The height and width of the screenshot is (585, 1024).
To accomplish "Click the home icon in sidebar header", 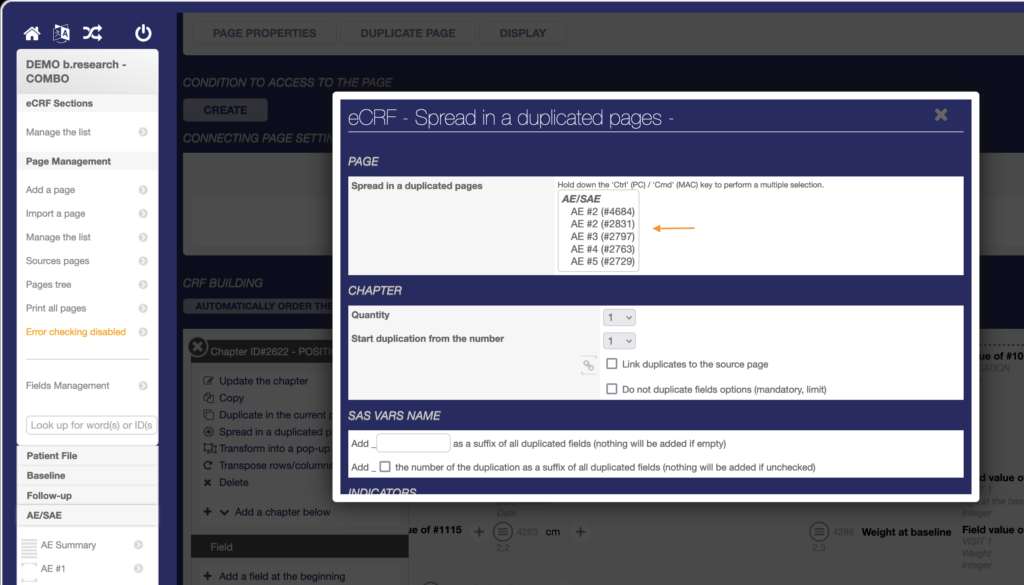I will pyautogui.click(x=32, y=33).
